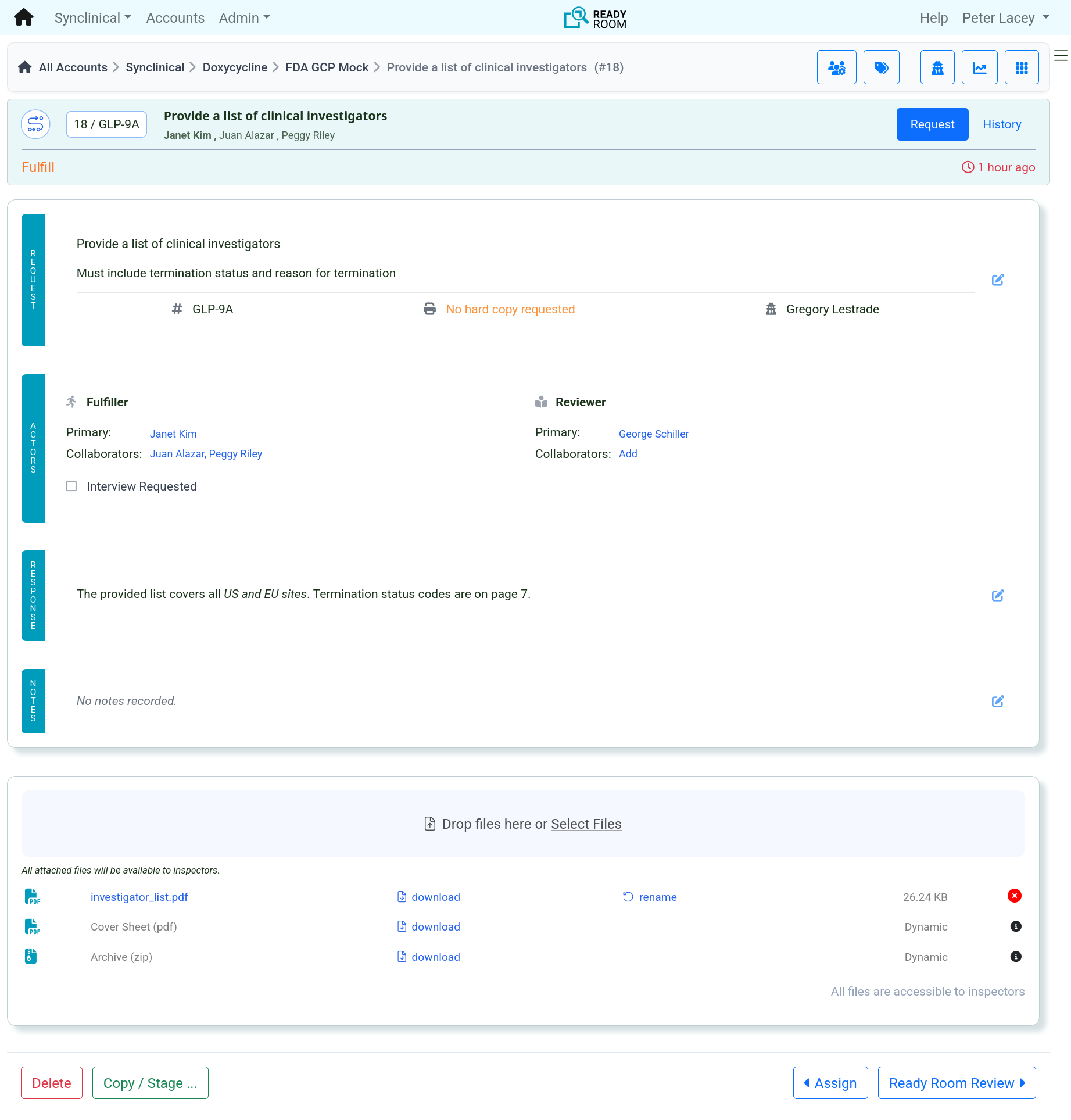Viewport: 1071px width, 1120px height.
Task: Click the Delete button
Action: click(x=52, y=1083)
